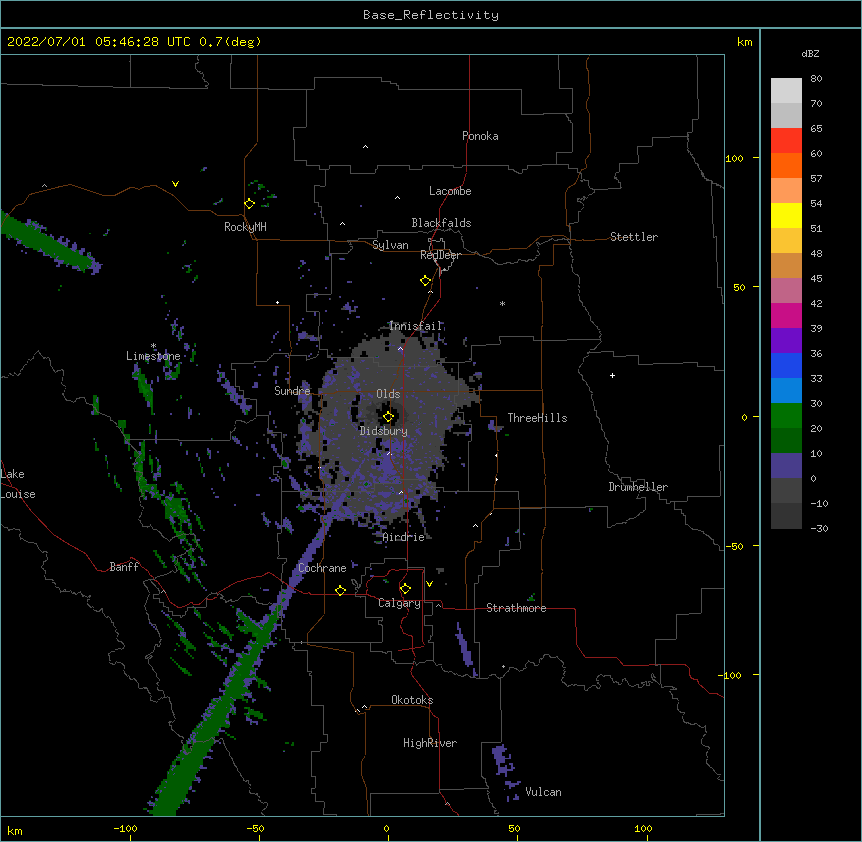
Task: Select the red 65 dBZ legend swatch
Action: (786, 140)
